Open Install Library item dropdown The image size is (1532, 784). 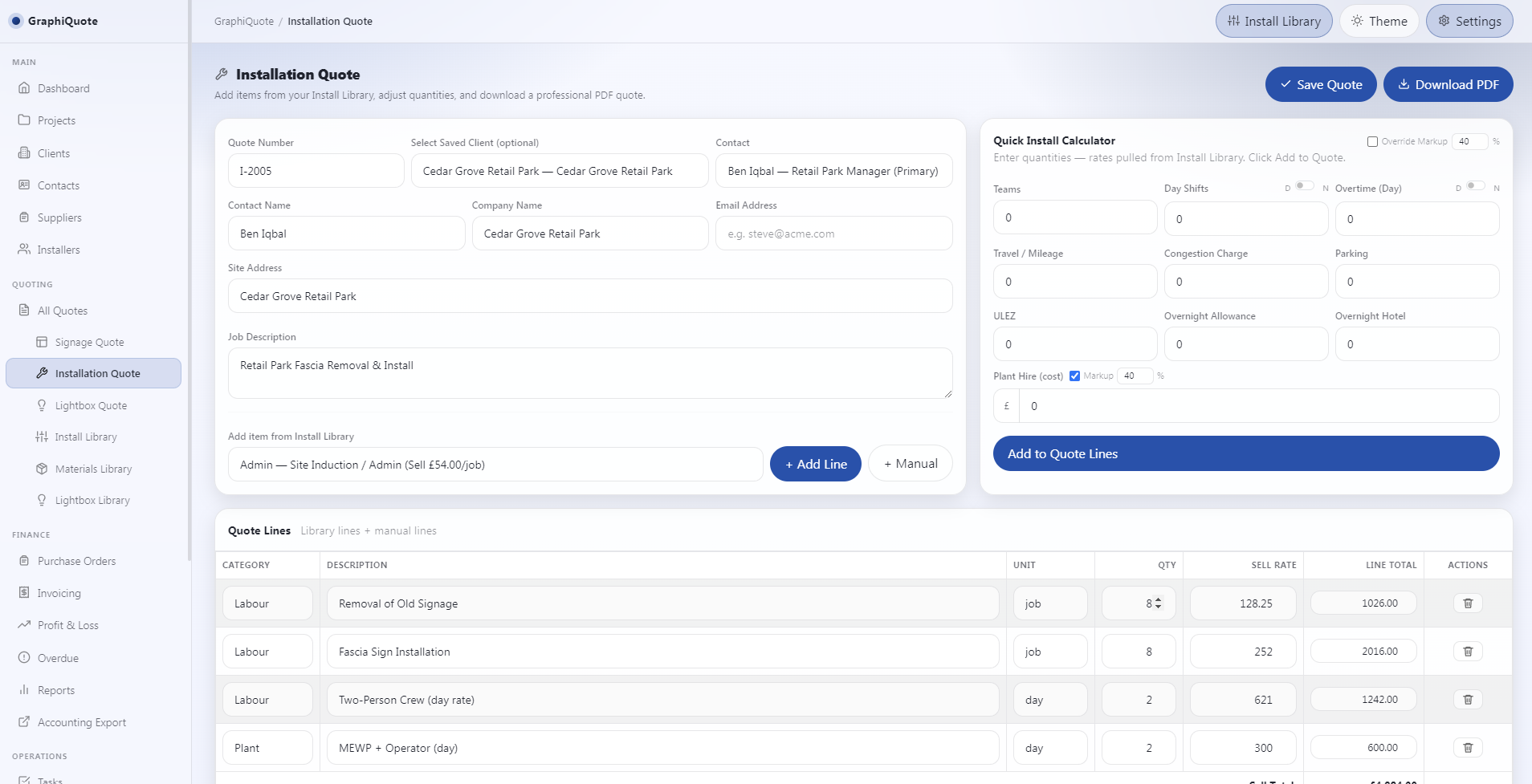(x=495, y=465)
